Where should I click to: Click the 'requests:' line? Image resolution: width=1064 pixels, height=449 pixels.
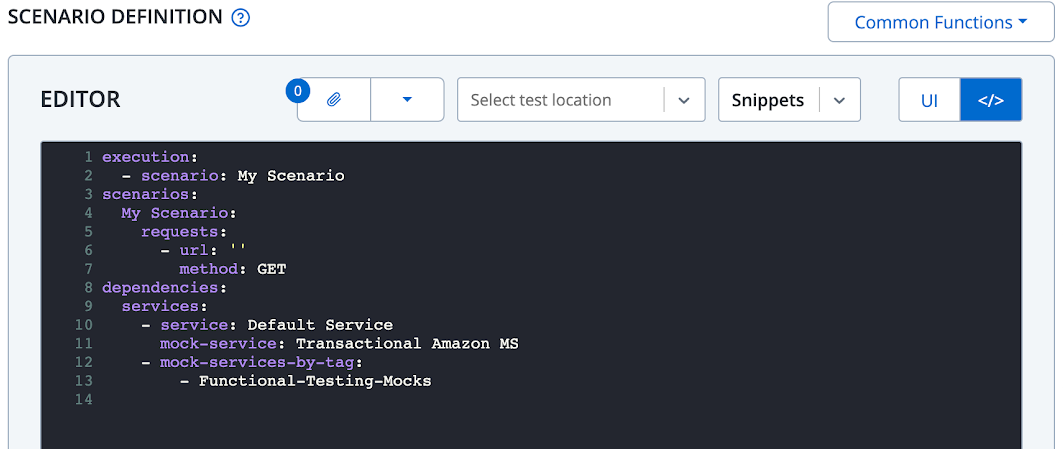(x=184, y=232)
